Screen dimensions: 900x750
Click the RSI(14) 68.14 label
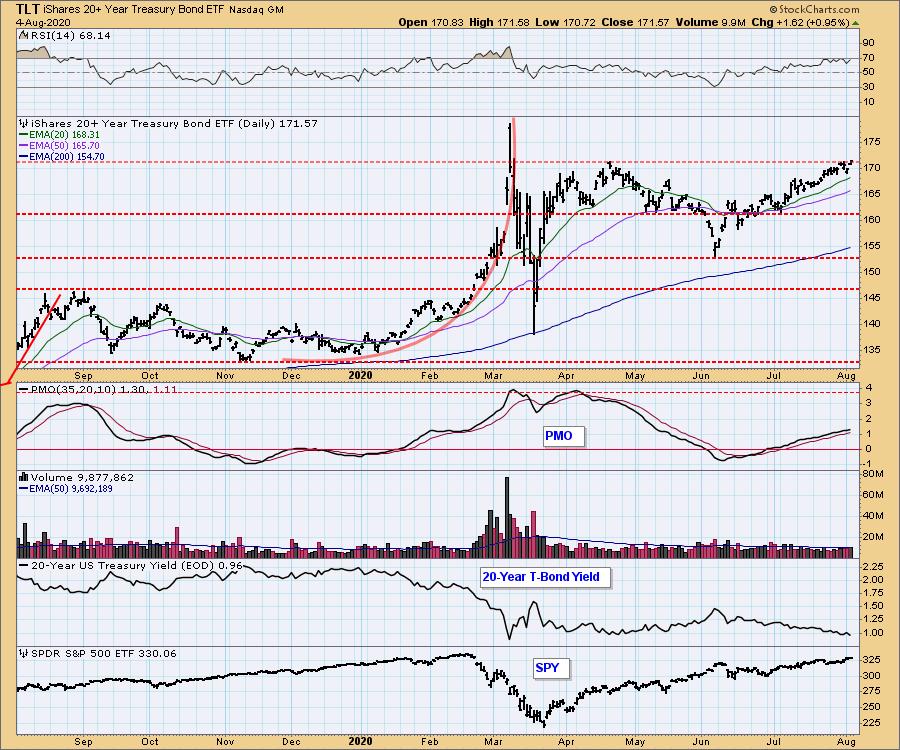tap(70, 36)
